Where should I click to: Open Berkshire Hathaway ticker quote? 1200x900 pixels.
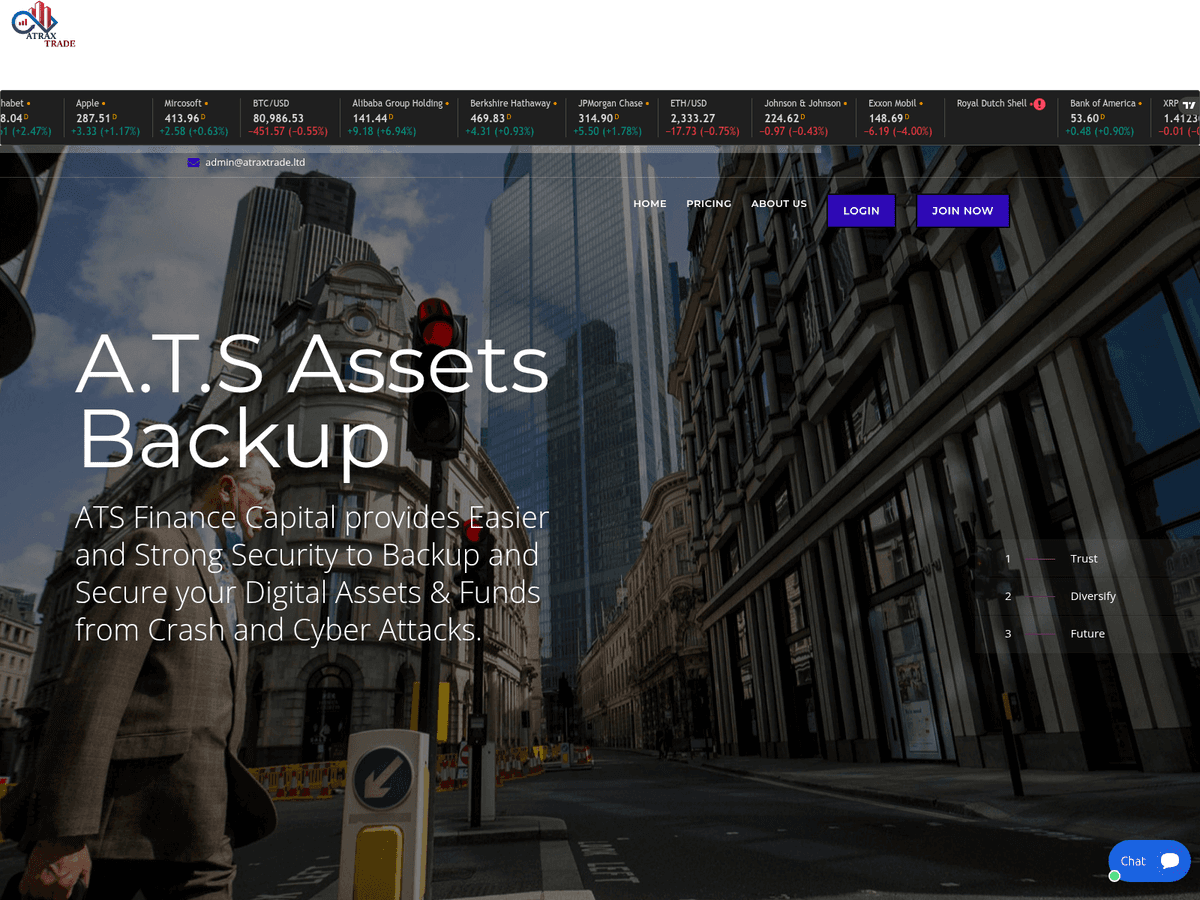coord(513,117)
